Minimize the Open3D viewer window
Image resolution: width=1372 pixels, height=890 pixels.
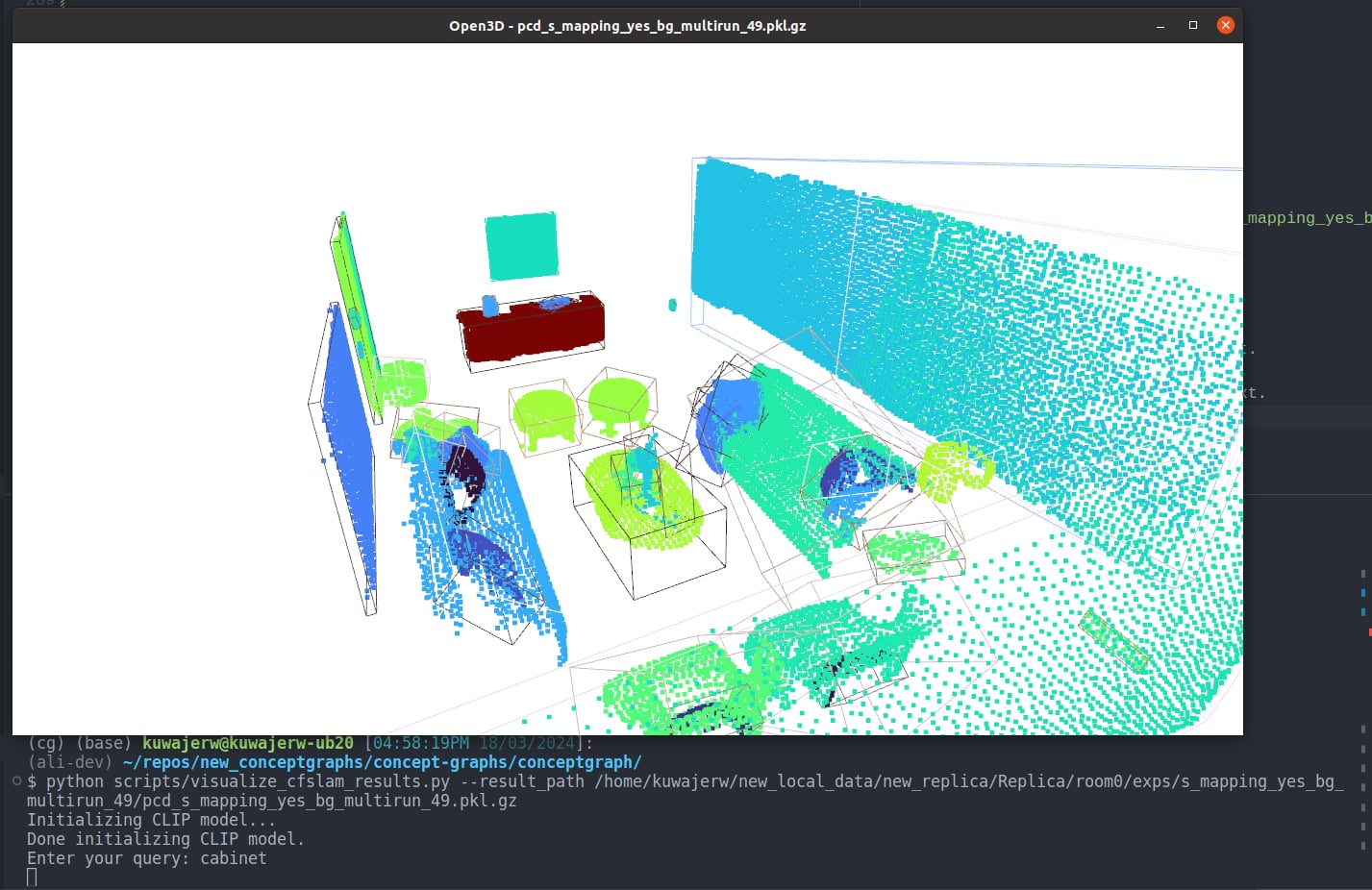[1160, 26]
